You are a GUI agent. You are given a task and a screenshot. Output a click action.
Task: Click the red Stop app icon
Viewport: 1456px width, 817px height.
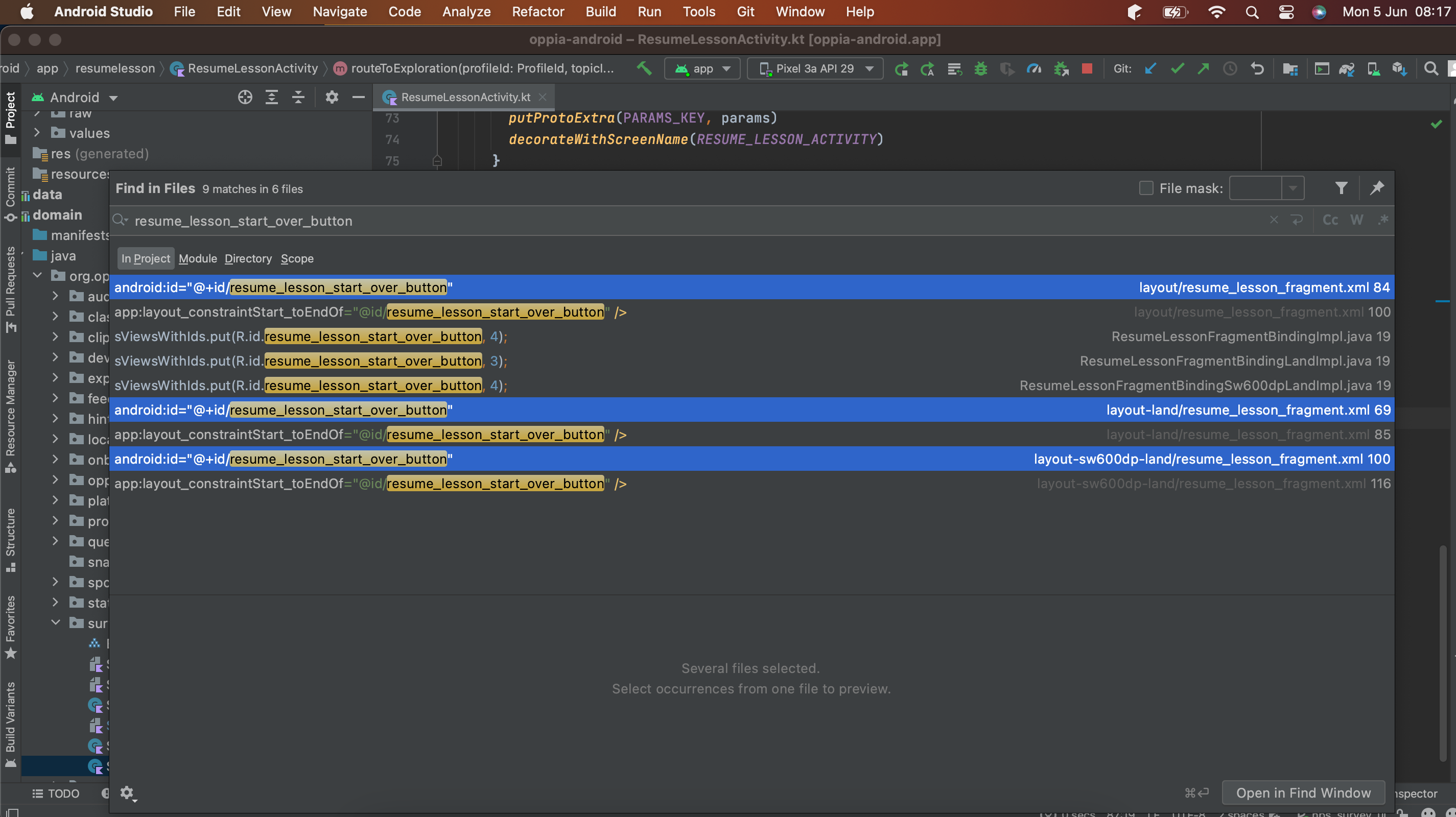(x=1086, y=68)
